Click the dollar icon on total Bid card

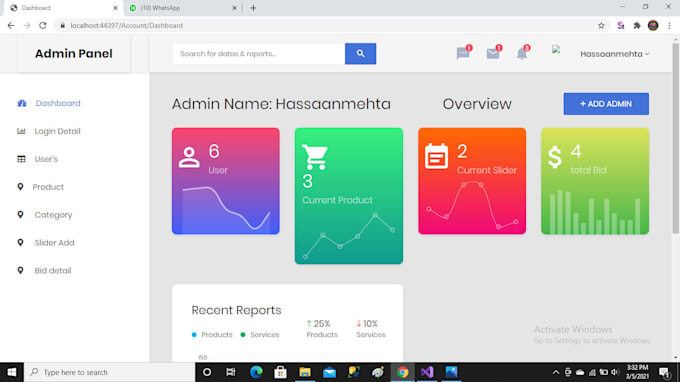(x=555, y=157)
